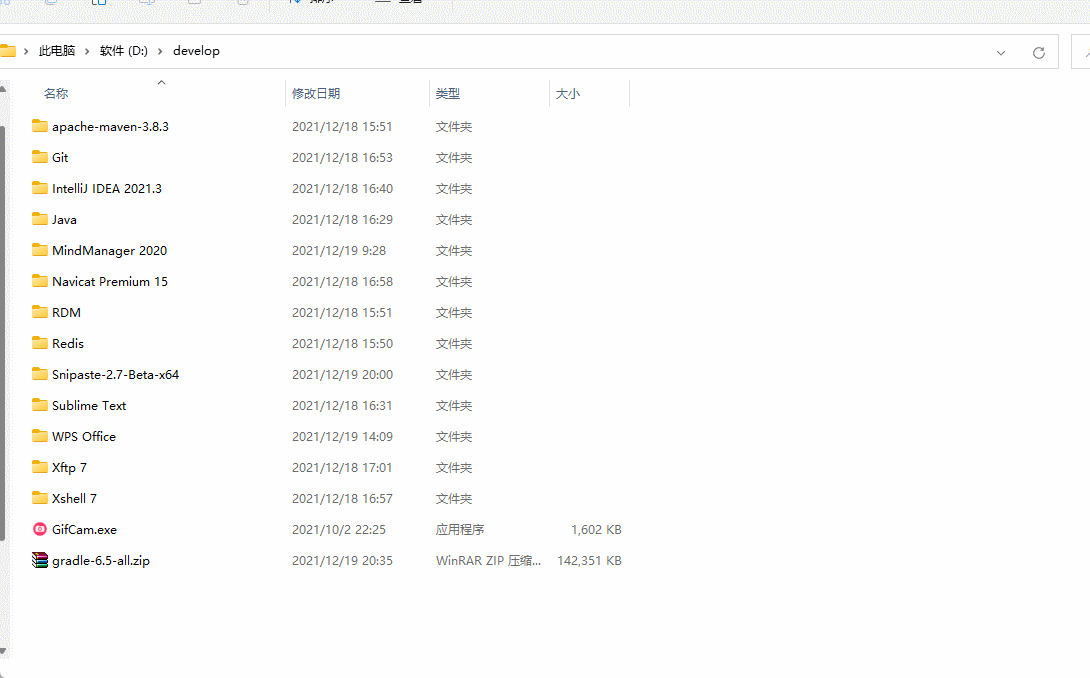
Task: Select the Java folder name
Action: [x=65, y=219]
